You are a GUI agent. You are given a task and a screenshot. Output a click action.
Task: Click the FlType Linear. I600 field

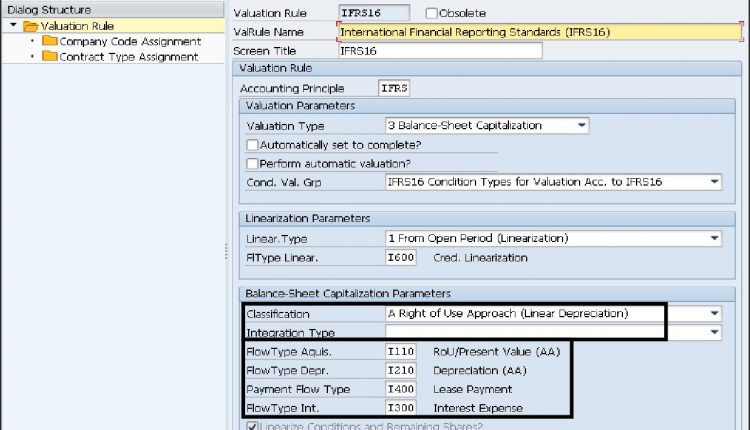401,257
